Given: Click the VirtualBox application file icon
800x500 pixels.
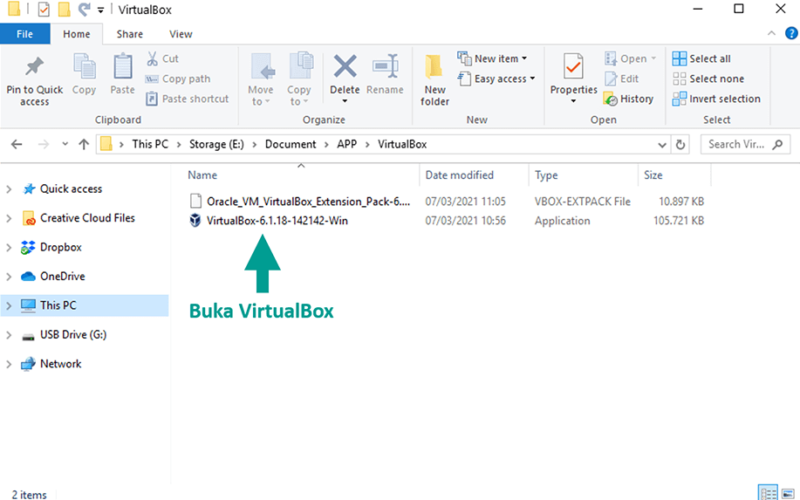Looking at the screenshot, I should pyautogui.click(x=195, y=220).
